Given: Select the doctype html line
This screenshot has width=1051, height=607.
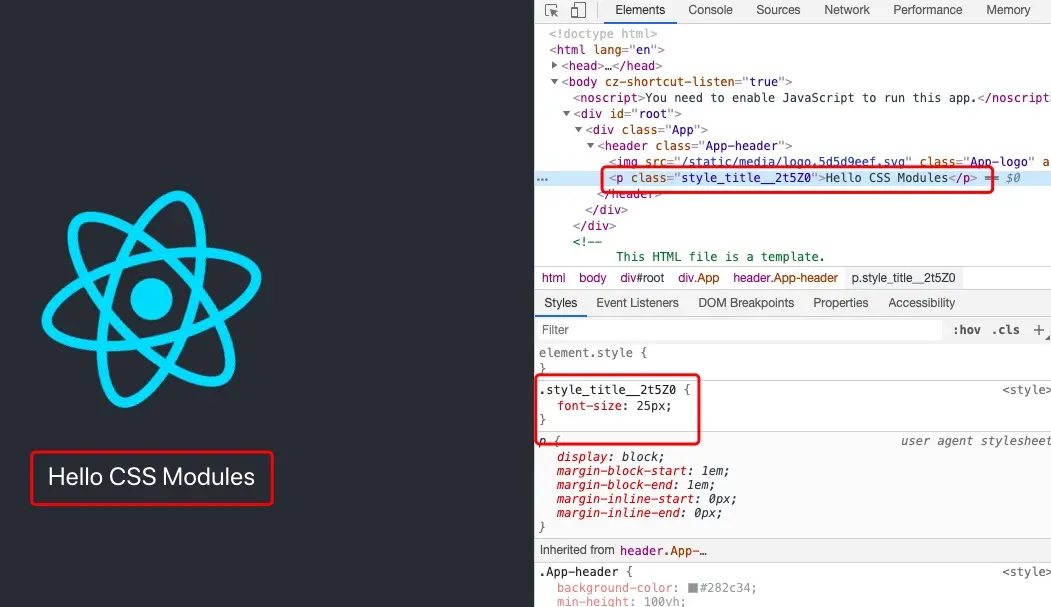Looking at the screenshot, I should (603, 33).
